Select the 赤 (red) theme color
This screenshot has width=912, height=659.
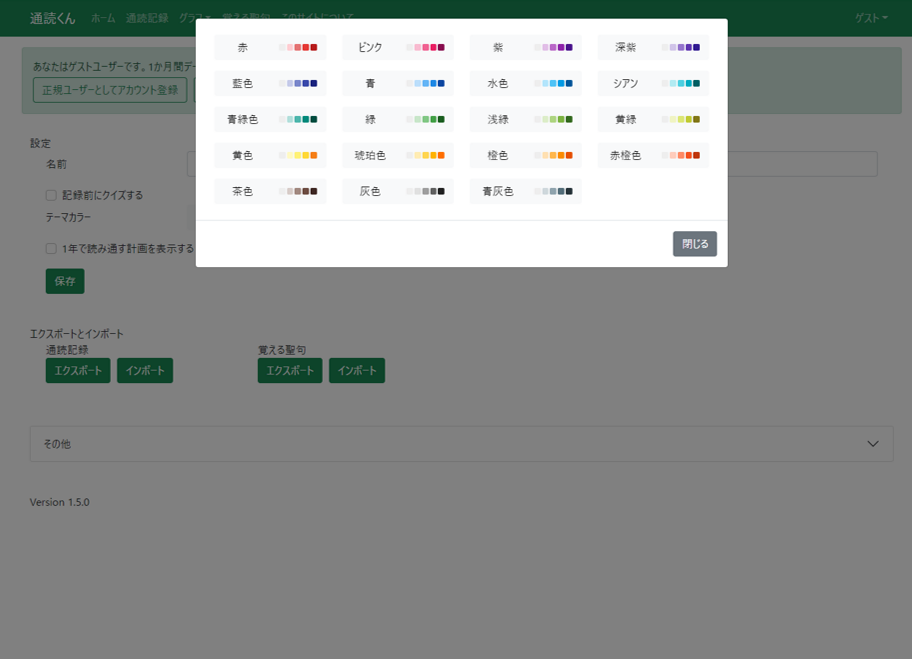click(x=270, y=48)
